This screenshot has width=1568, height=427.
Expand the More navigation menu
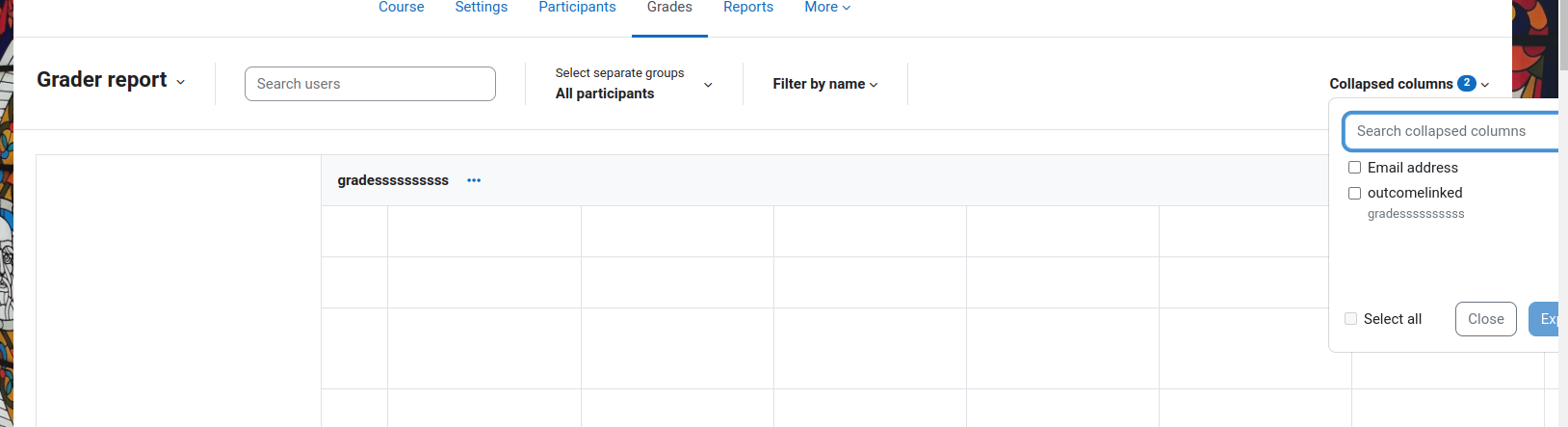(x=827, y=8)
